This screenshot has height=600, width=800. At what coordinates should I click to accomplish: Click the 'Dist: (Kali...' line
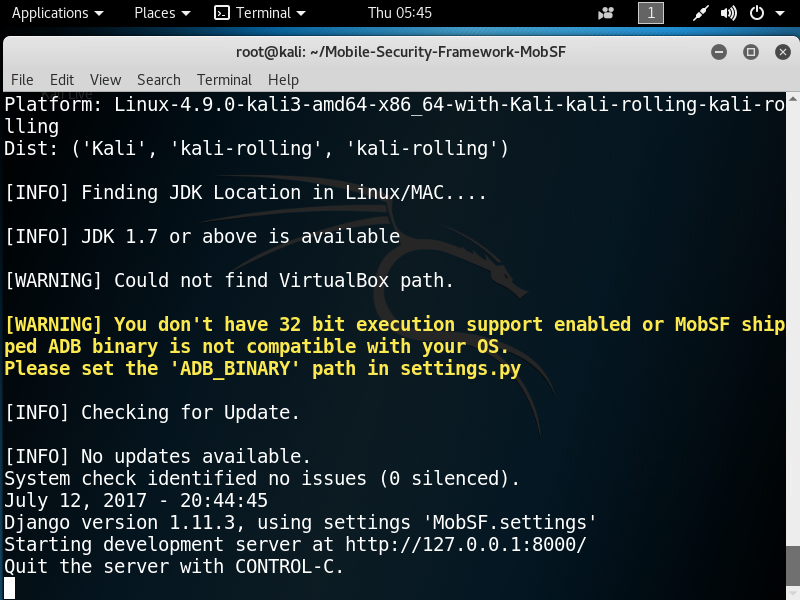pos(257,148)
